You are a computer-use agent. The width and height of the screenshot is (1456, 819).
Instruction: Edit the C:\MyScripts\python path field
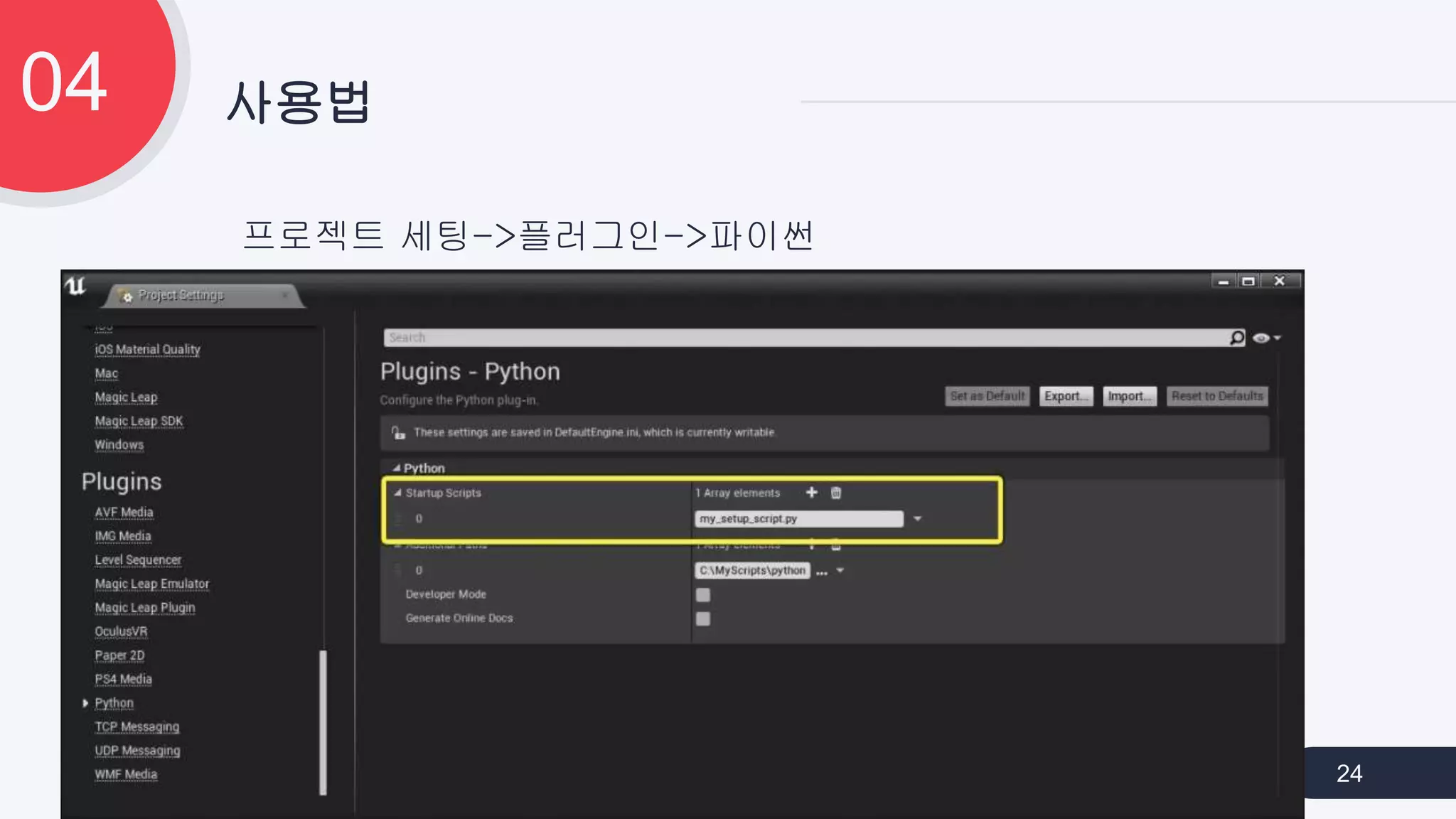752,571
